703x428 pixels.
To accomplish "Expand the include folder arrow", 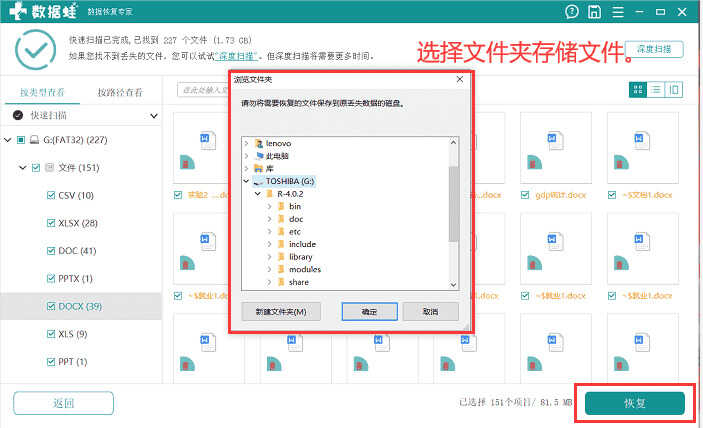I will point(269,244).
